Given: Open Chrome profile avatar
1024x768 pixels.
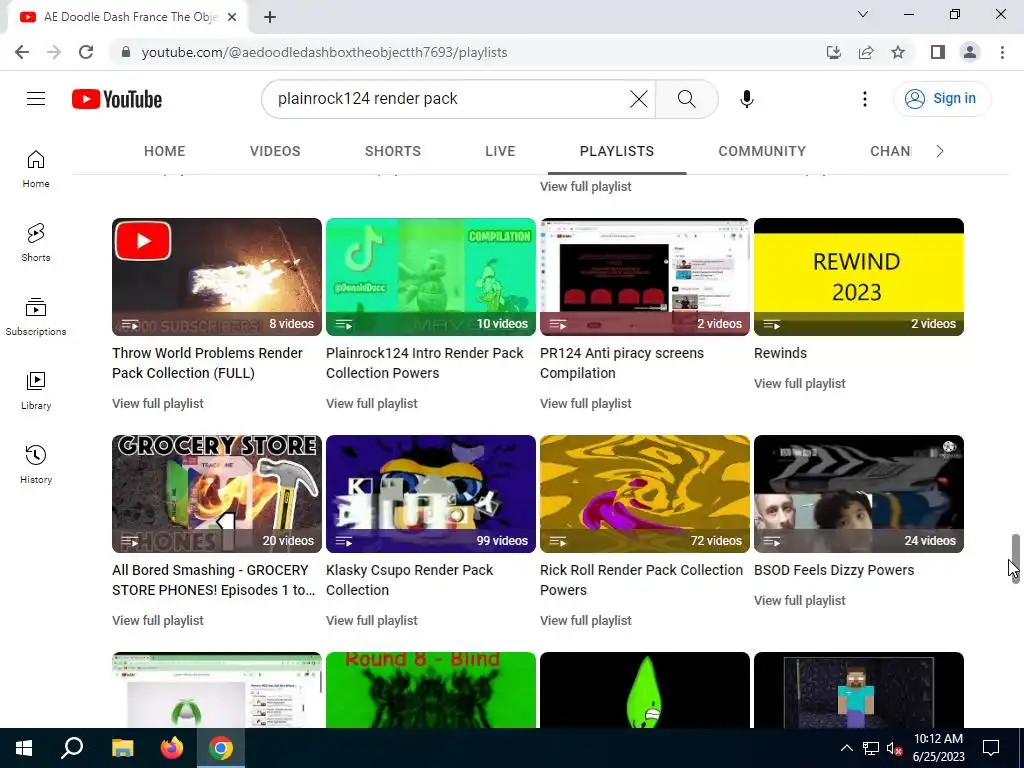Looking at the screenshot, I should point(970,52).
